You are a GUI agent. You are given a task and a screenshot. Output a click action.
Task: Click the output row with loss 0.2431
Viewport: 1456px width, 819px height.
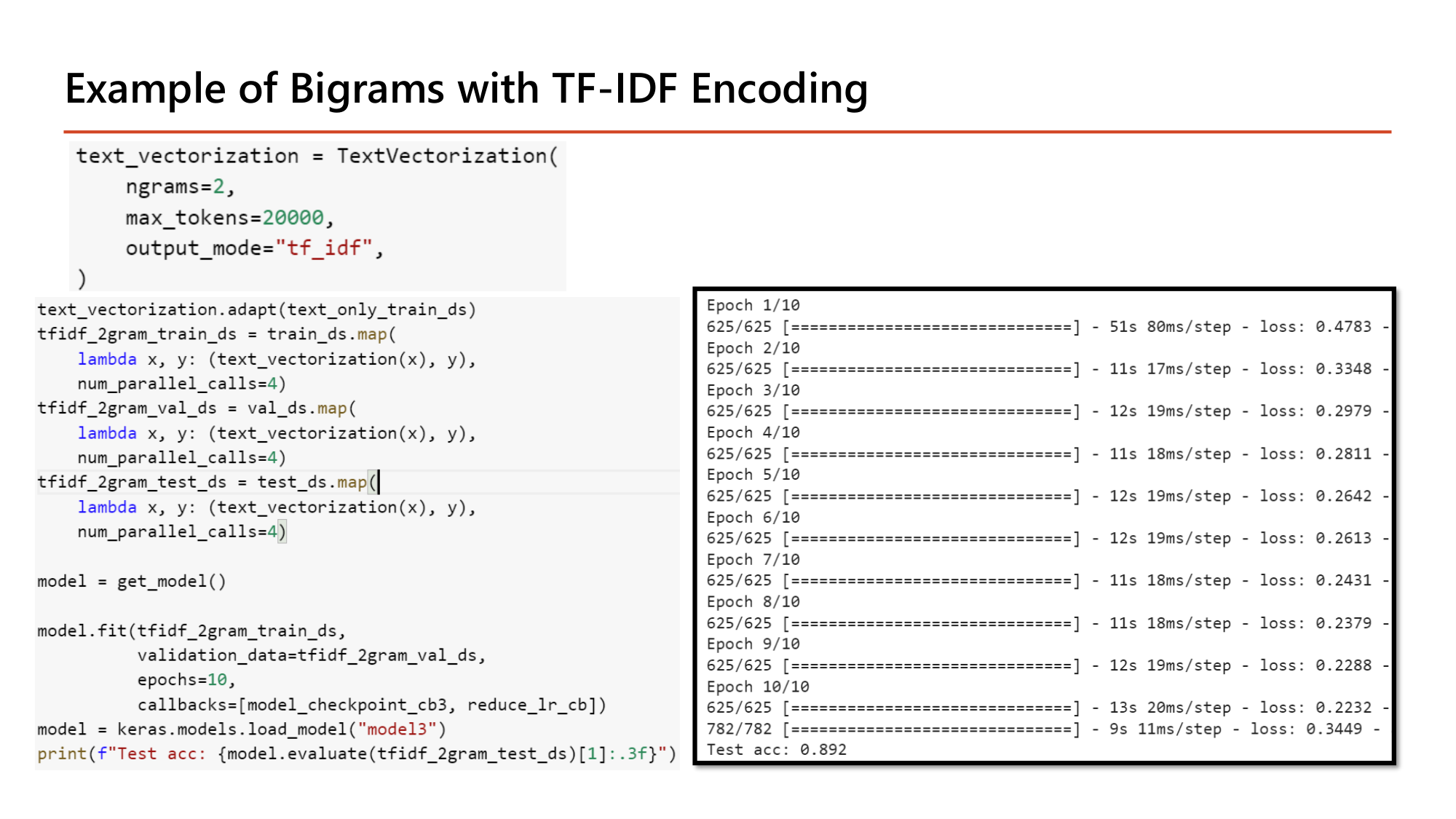click(1047, 581)
